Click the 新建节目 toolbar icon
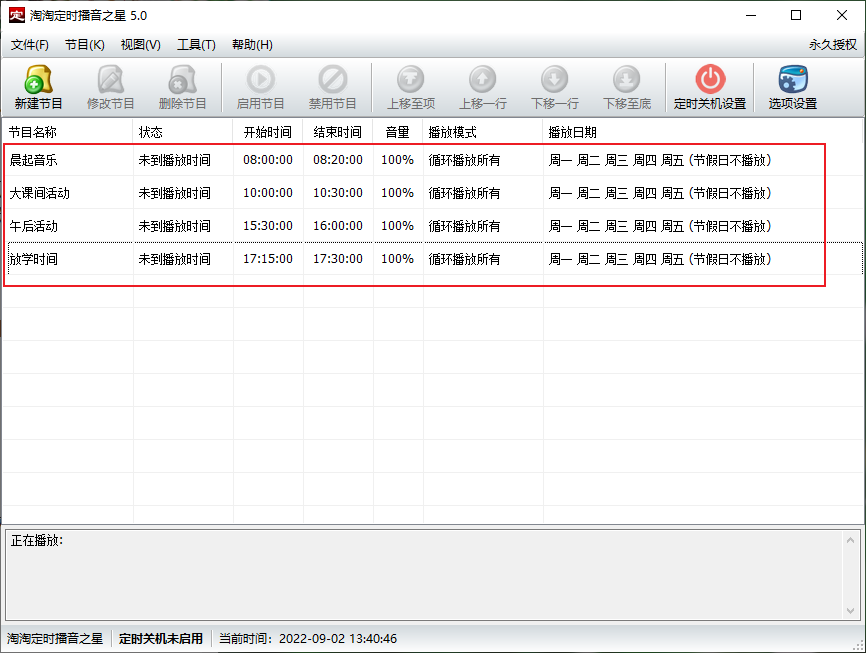The image size is (866, 653). pos(38,80)
